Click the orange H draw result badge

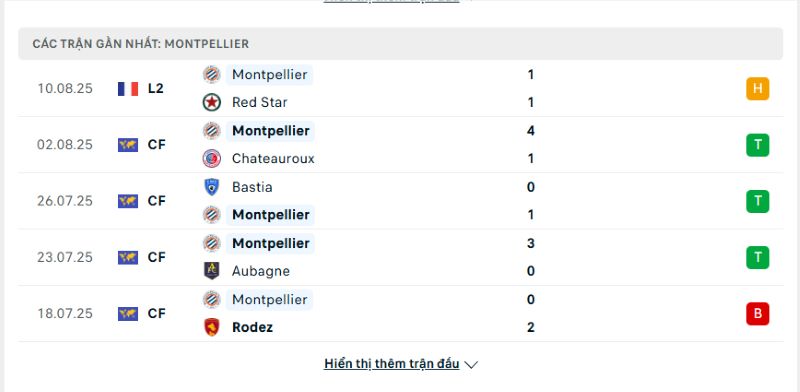point(758,89)
